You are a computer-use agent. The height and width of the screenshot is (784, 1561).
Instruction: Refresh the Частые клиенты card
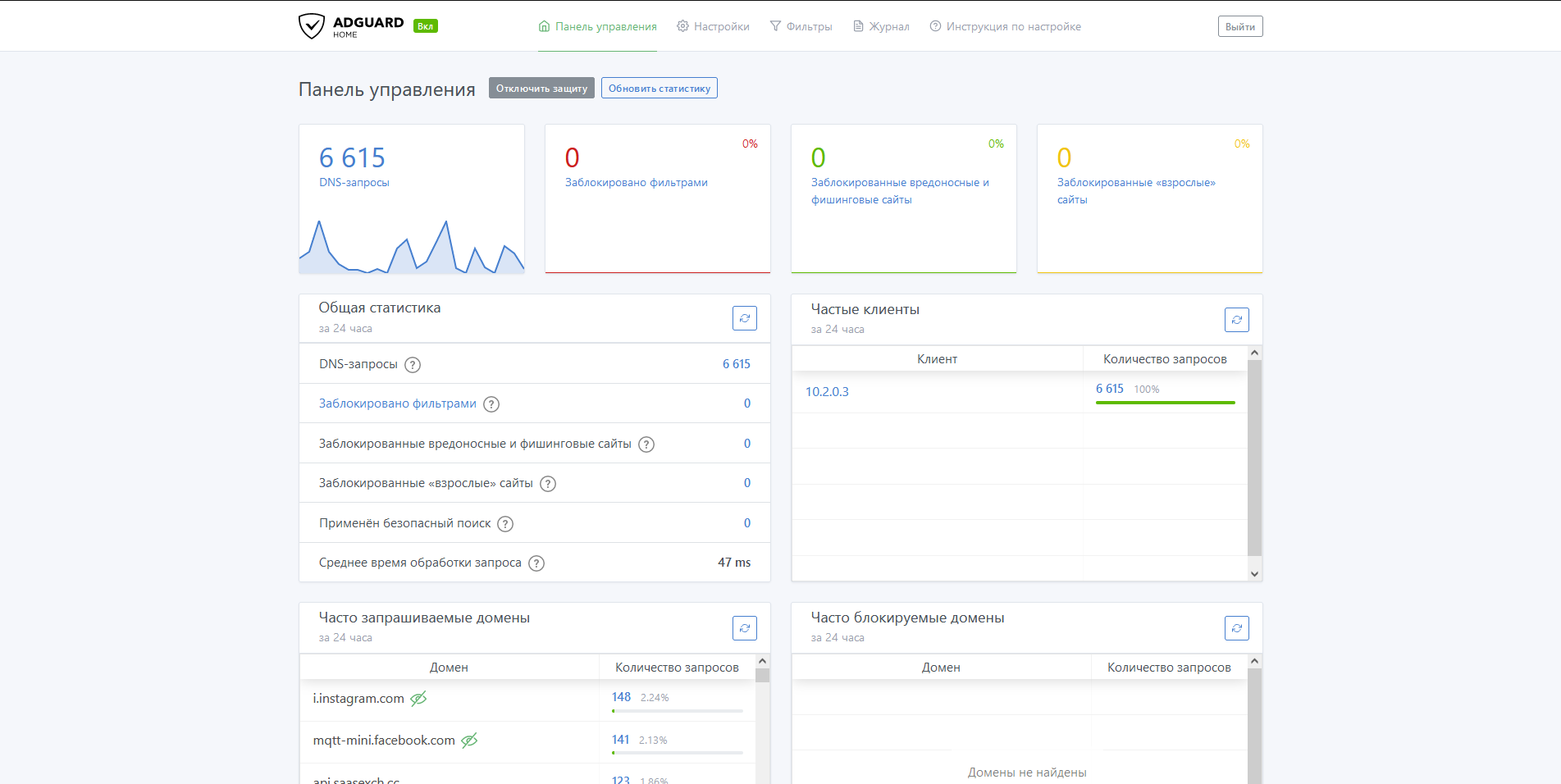[x=1237, y=320]
